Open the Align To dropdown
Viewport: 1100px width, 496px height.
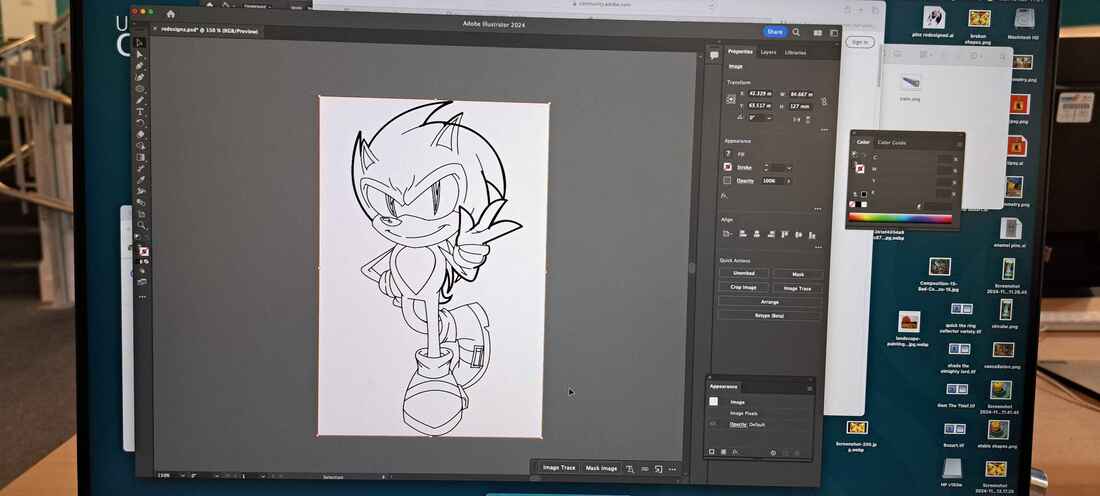pos(727,234)
